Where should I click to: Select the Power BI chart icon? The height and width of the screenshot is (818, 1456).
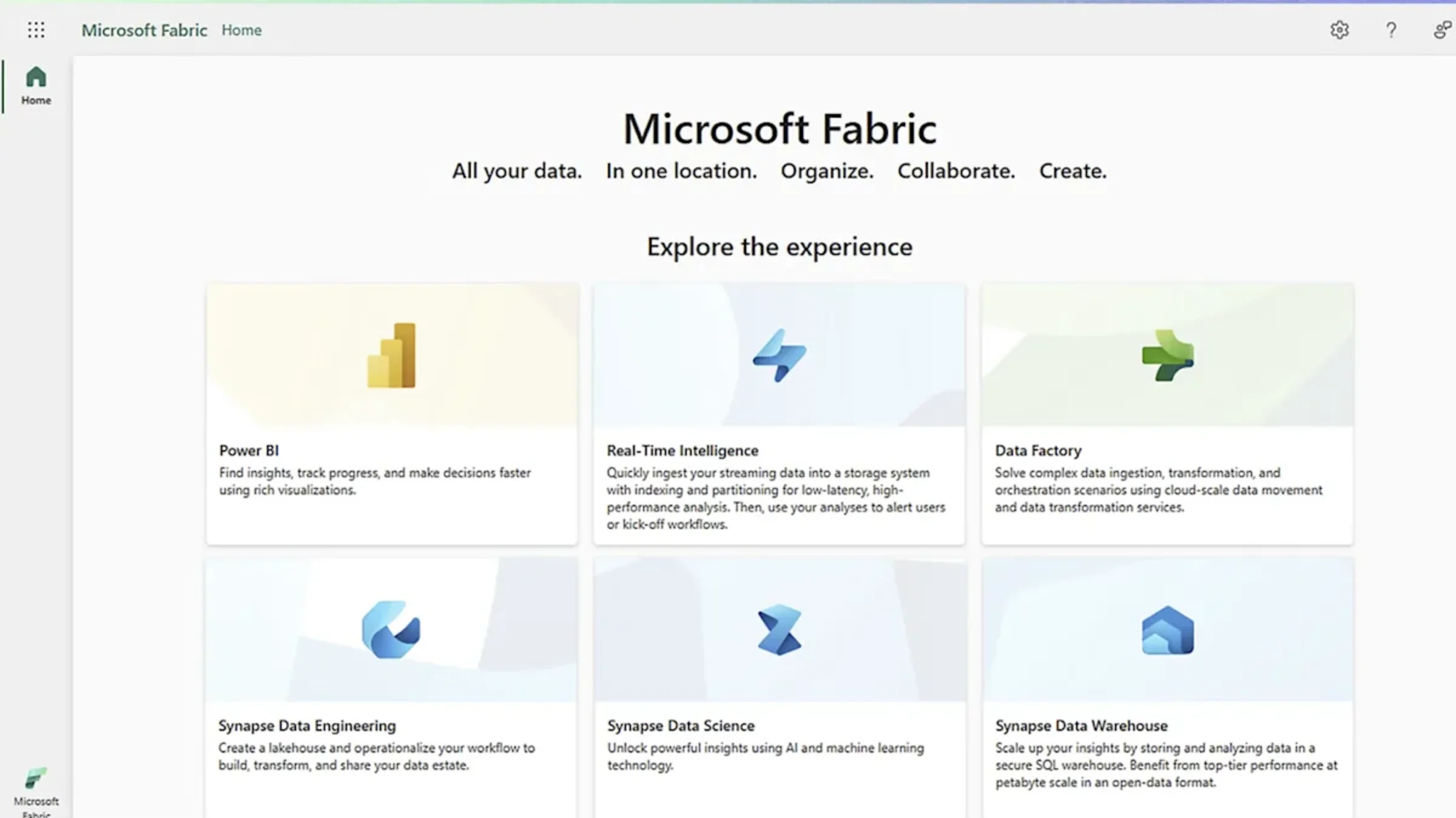[392, 356]
